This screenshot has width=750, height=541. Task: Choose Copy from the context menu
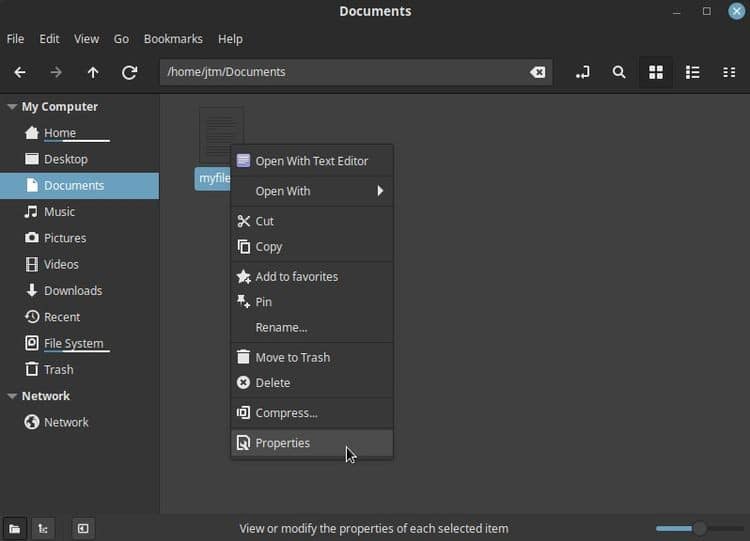coord(312,247)
